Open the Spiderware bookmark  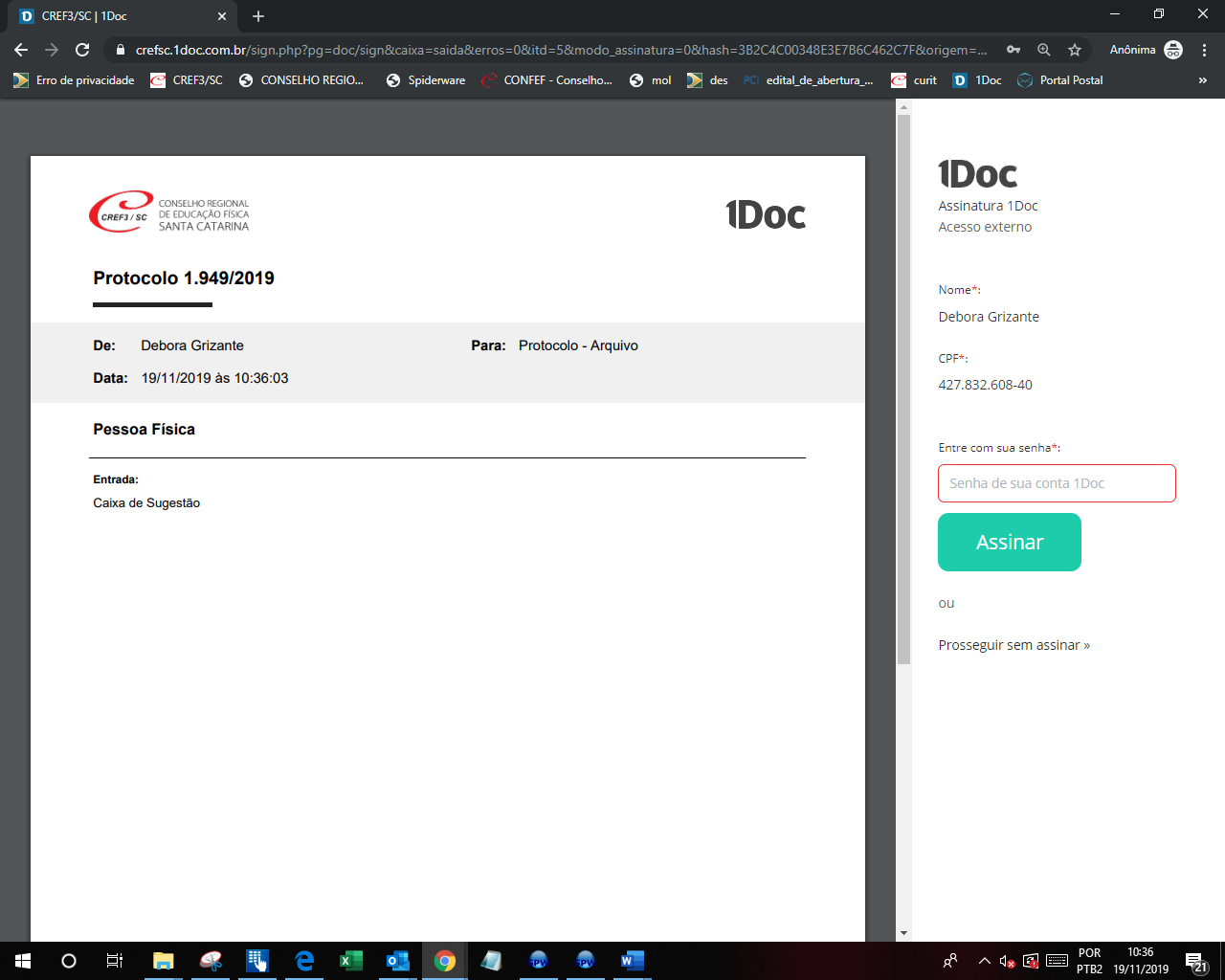tap(426, 80)
